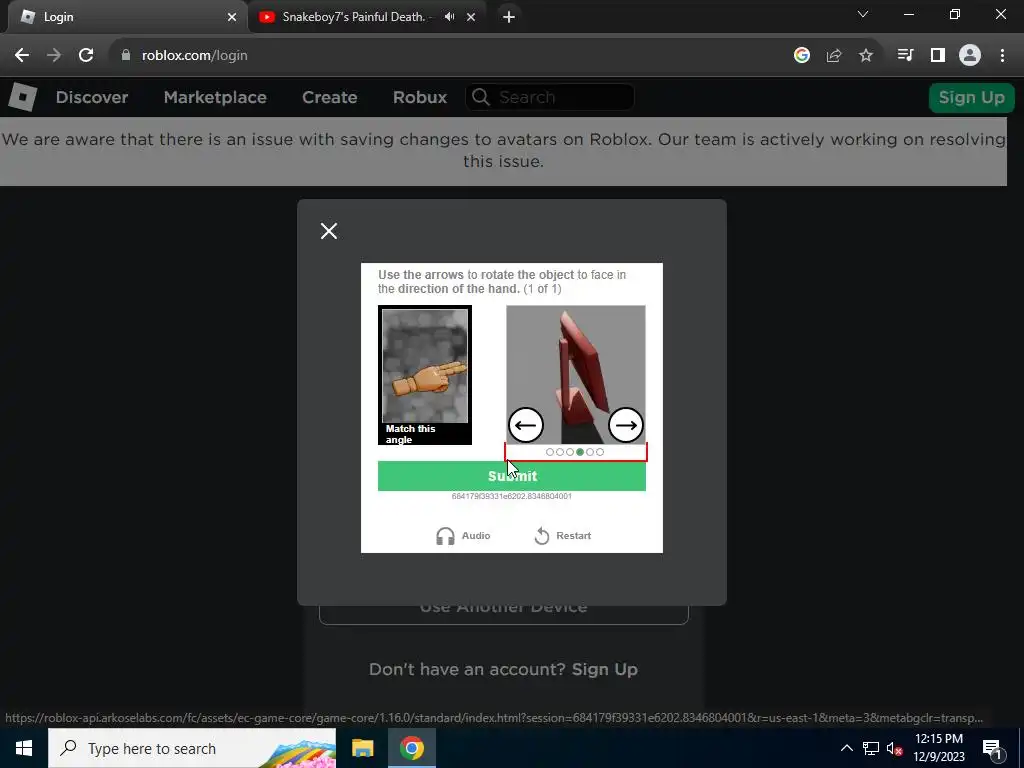Submit the captcha answer
Viewport: 1024px width, 768px height.
512,476
